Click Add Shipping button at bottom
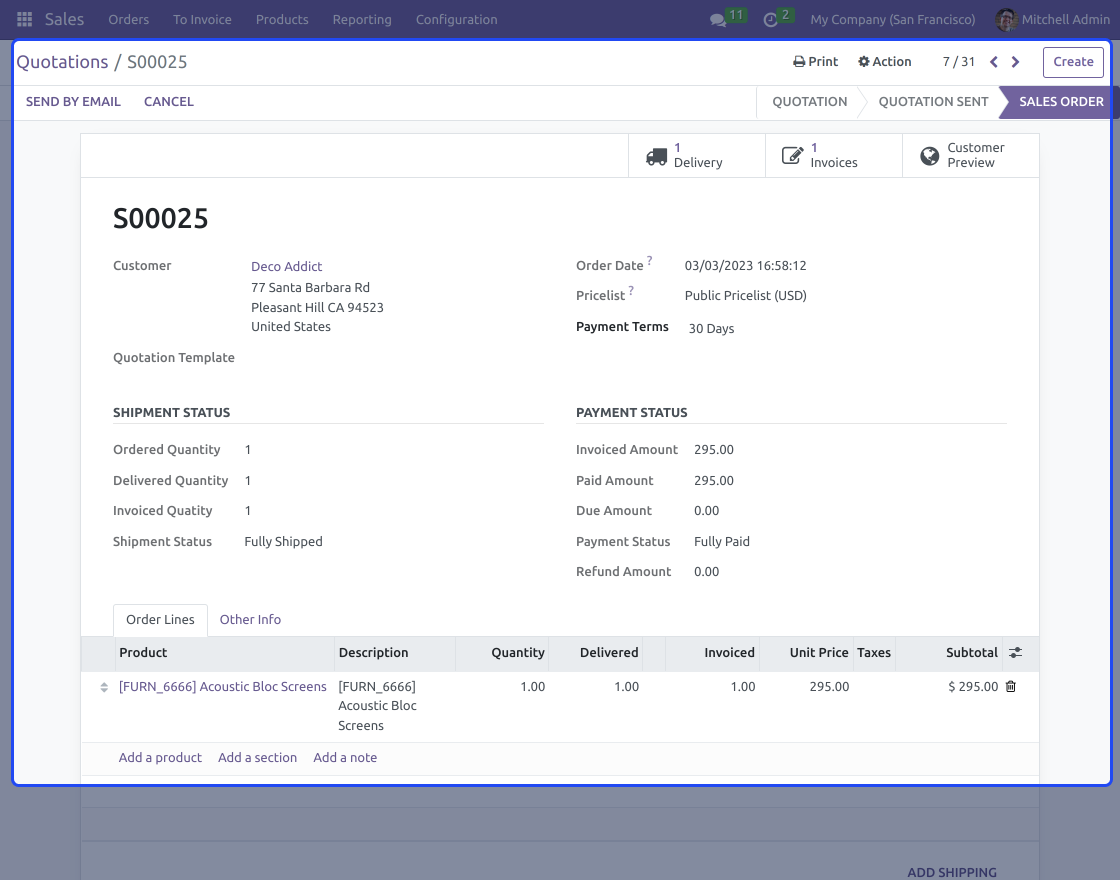The image size is (1120, 880). click(951, 872)
